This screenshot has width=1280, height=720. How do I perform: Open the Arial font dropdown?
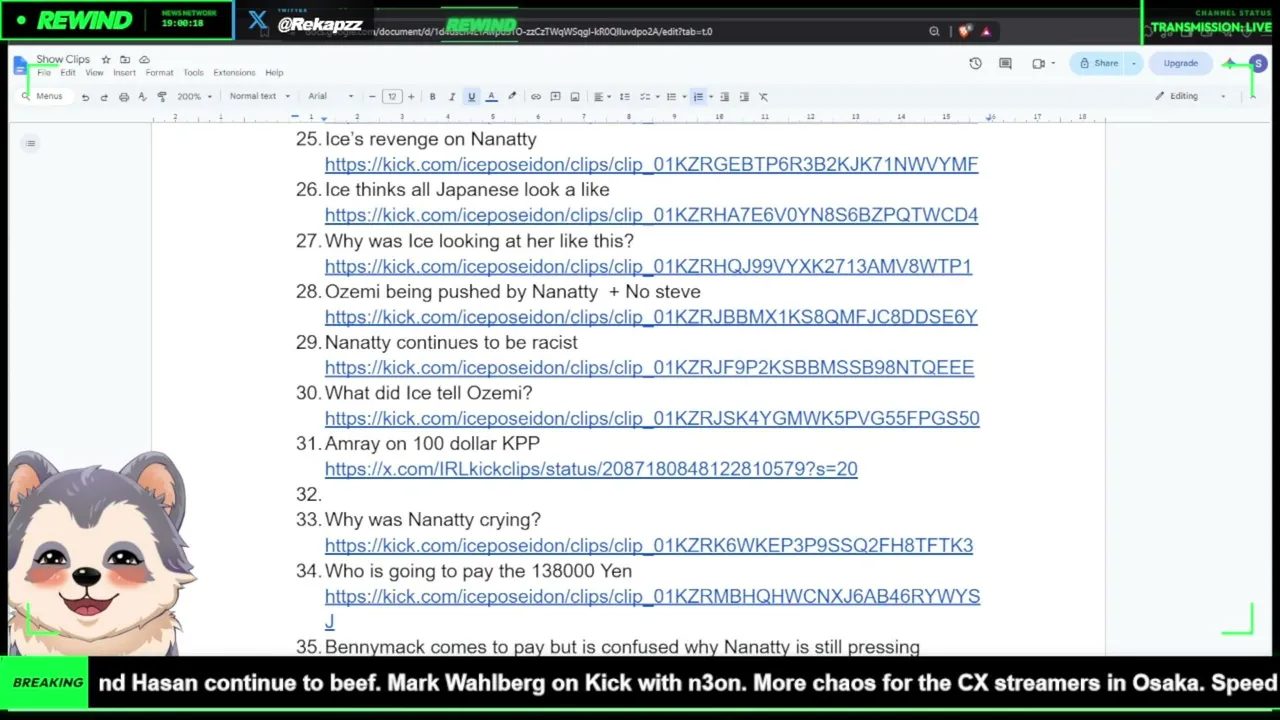(331, 97)
